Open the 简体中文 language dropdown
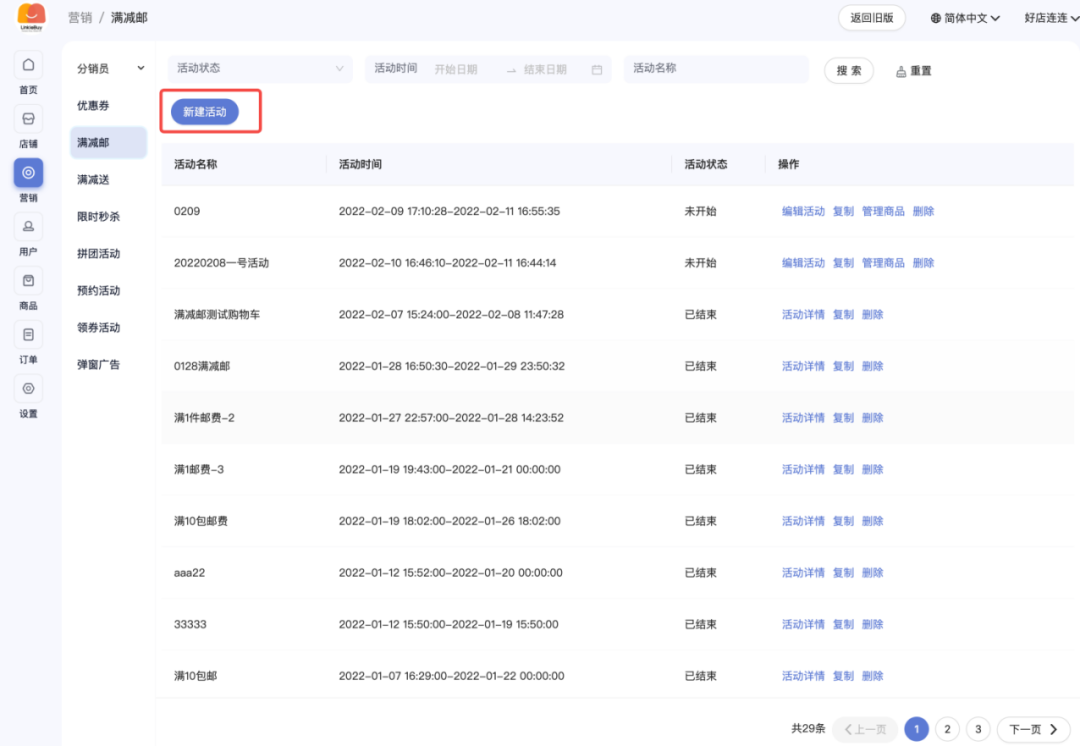The width and height of the screenshot is (1080, 746). click(965, 18)
